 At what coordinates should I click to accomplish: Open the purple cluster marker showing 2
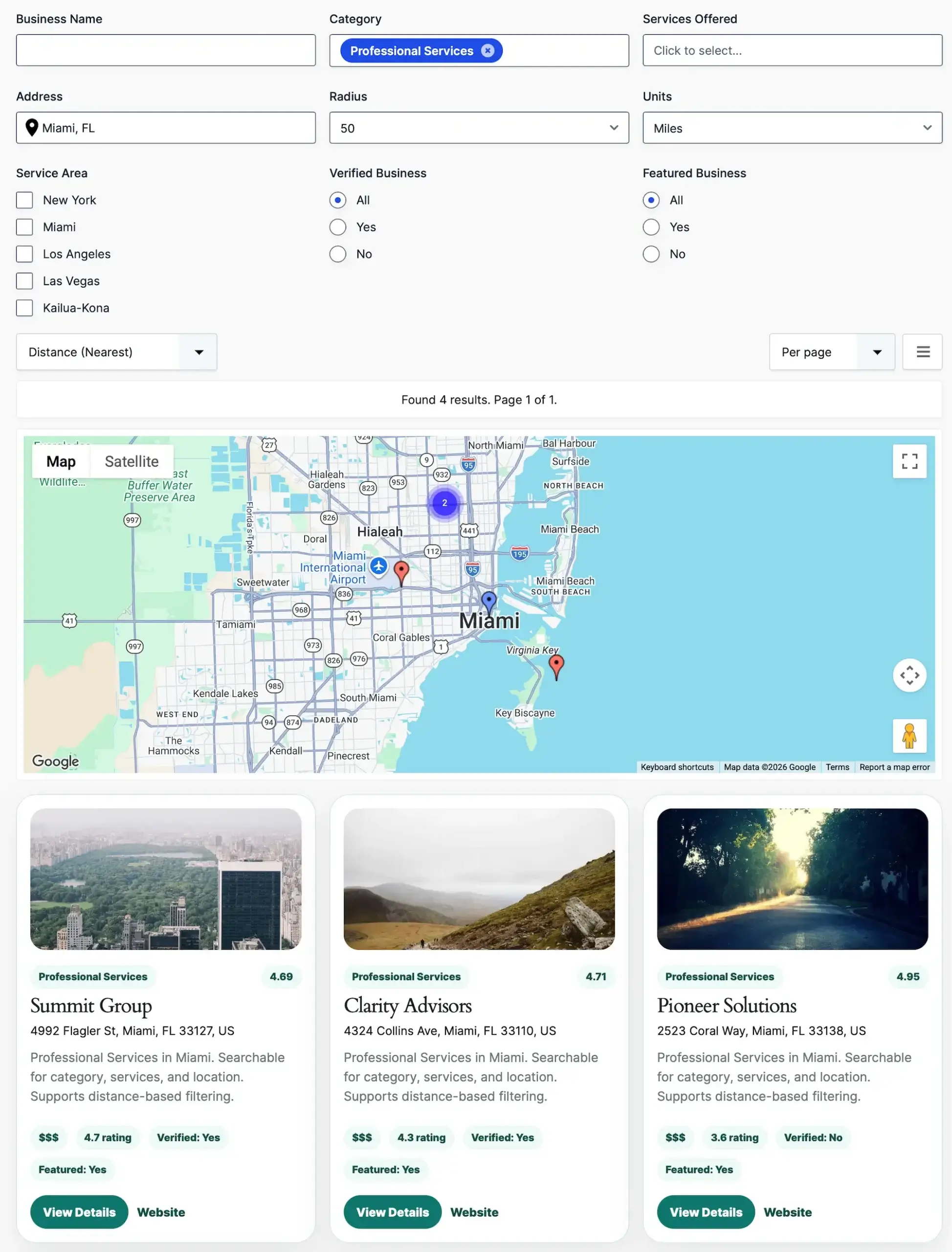click(x=444, y=503)
